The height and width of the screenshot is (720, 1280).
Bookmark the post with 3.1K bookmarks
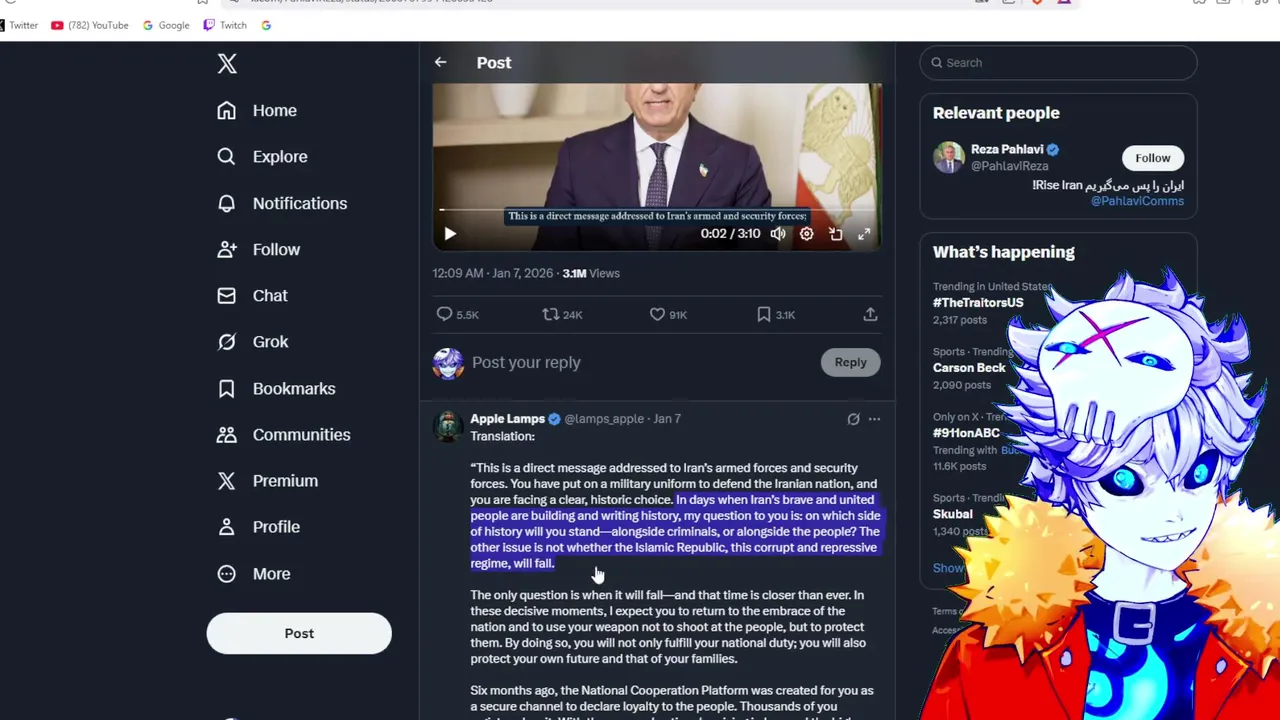pyautogui.click(x=775, y=314)
